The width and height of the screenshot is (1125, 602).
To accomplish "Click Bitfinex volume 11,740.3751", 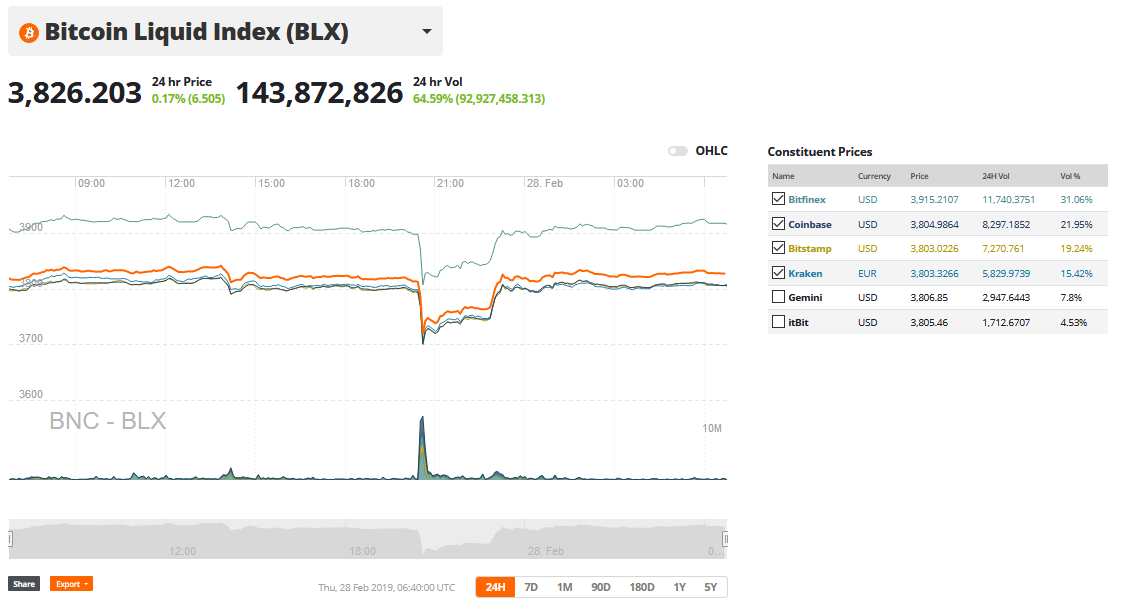I will pos(1008,199).
